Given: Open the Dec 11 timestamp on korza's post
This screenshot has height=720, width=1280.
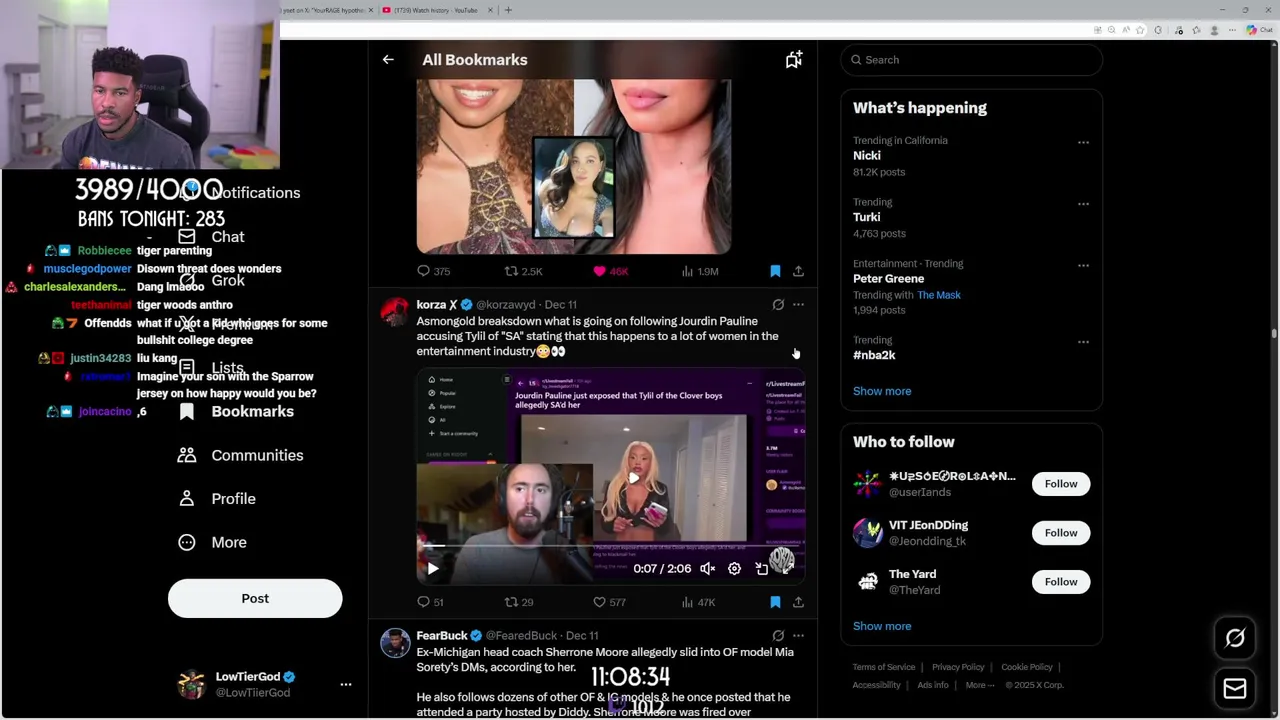Looking at the screenshot, I should pyautogui.click(x=561, y=304).
